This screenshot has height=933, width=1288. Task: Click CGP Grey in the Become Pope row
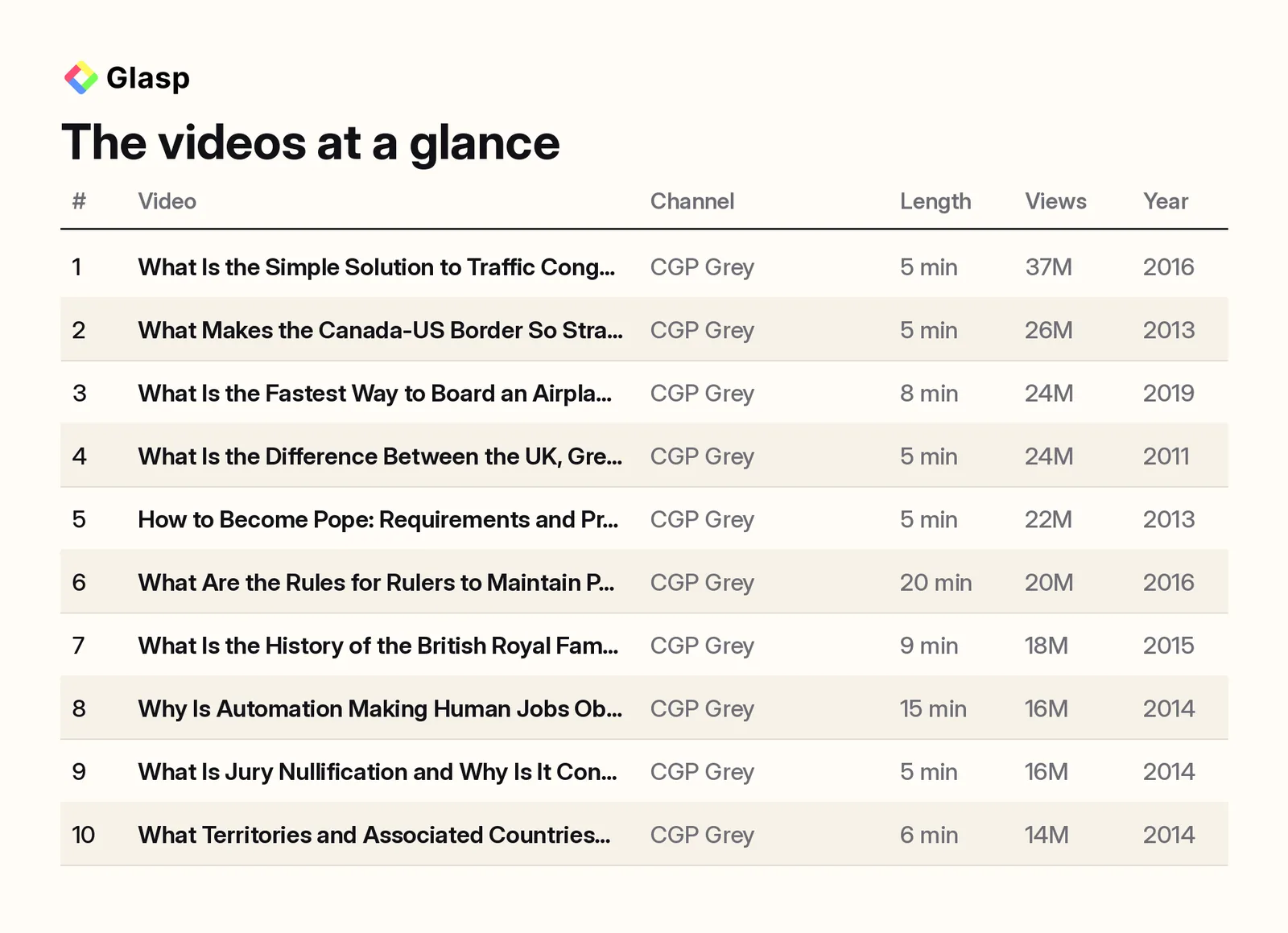[x=702, y=520]
